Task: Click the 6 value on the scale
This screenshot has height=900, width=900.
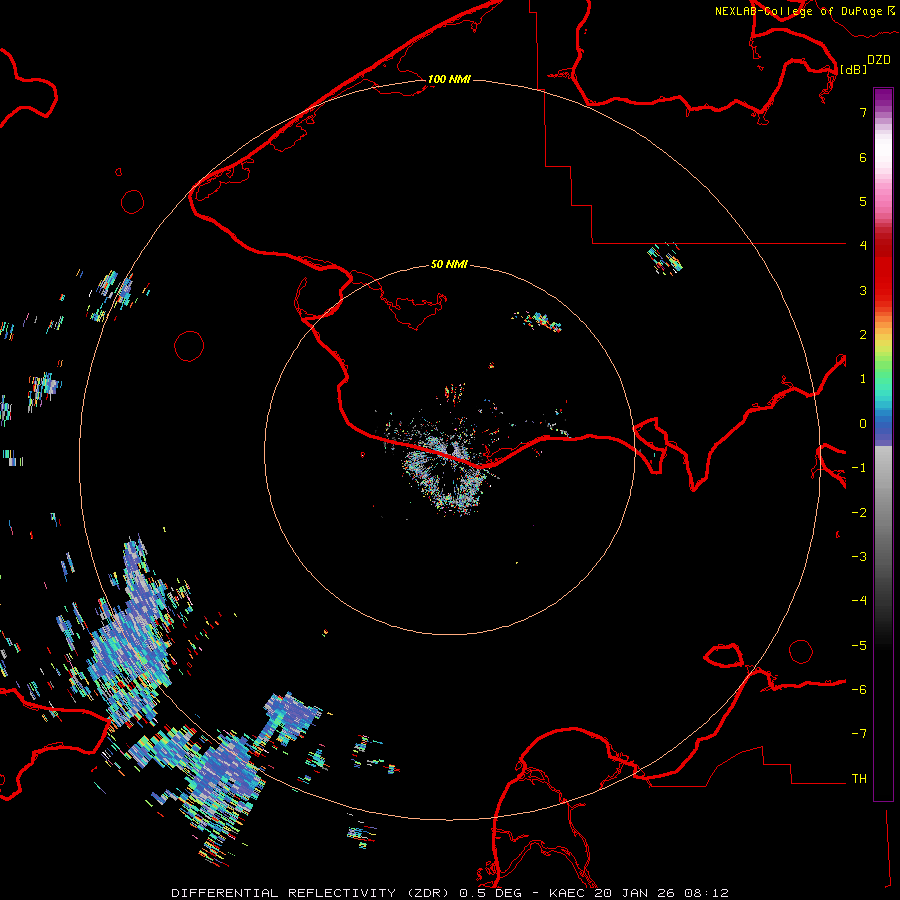Action: pos(863,157)
